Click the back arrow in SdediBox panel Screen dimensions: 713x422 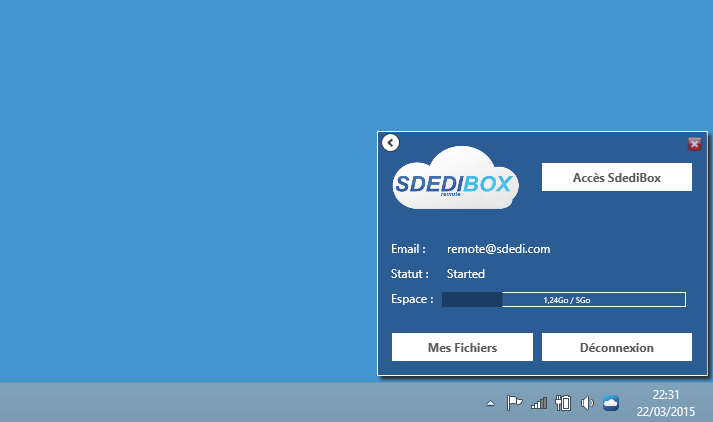pyautogui.click(x=390, y=143)
